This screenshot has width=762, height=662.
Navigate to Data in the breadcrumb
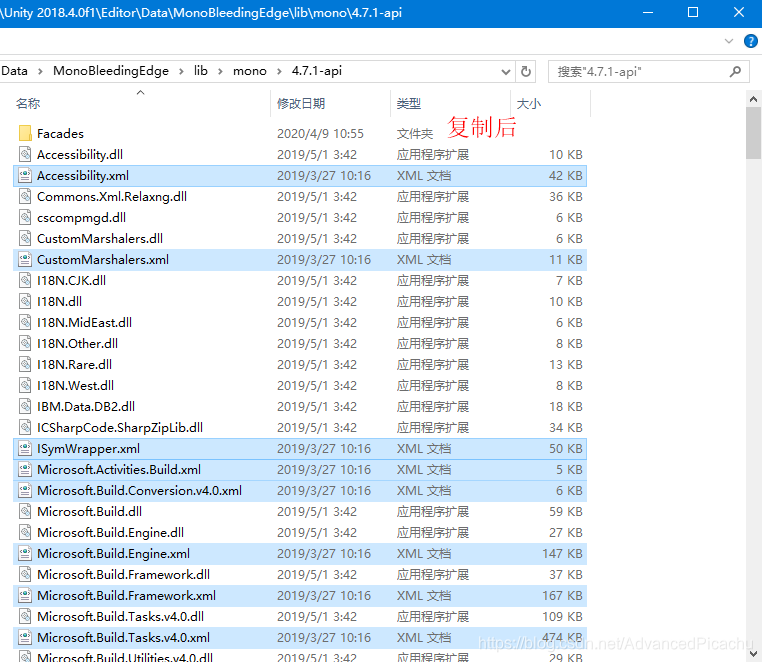click(15, 71)
